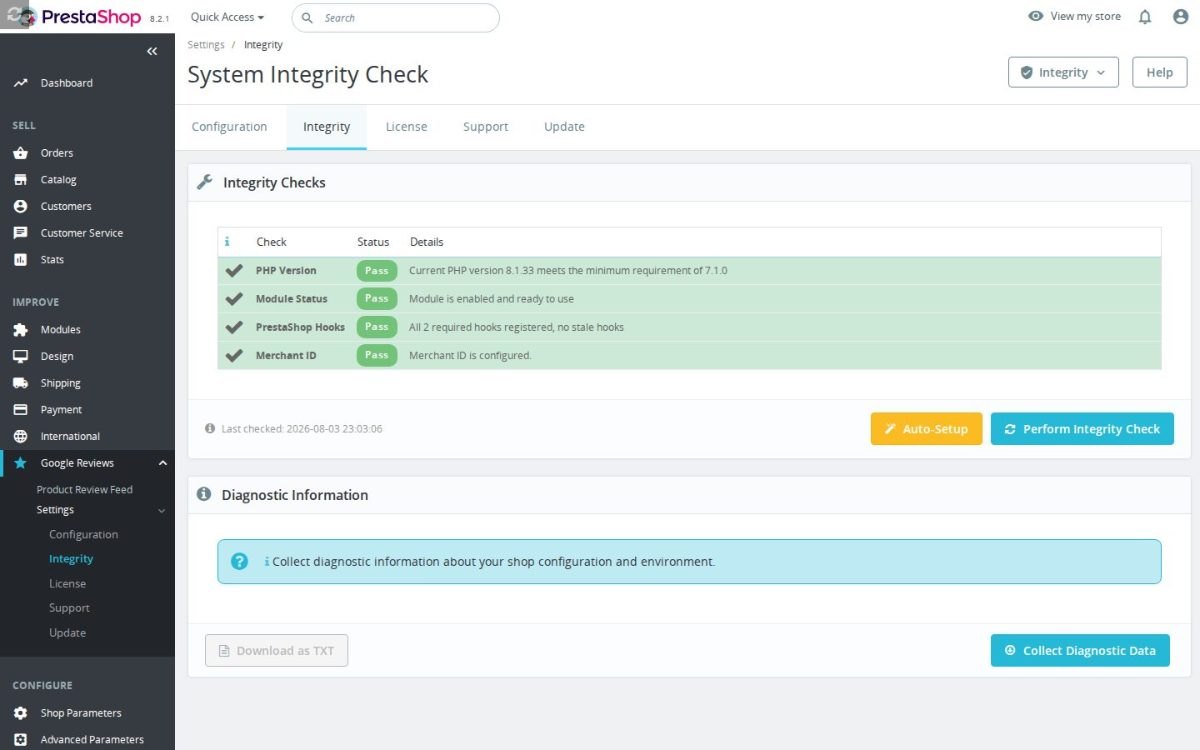Click the Modules puzzle icon
Screen dimensions: 1200x750
coord(20,330)
